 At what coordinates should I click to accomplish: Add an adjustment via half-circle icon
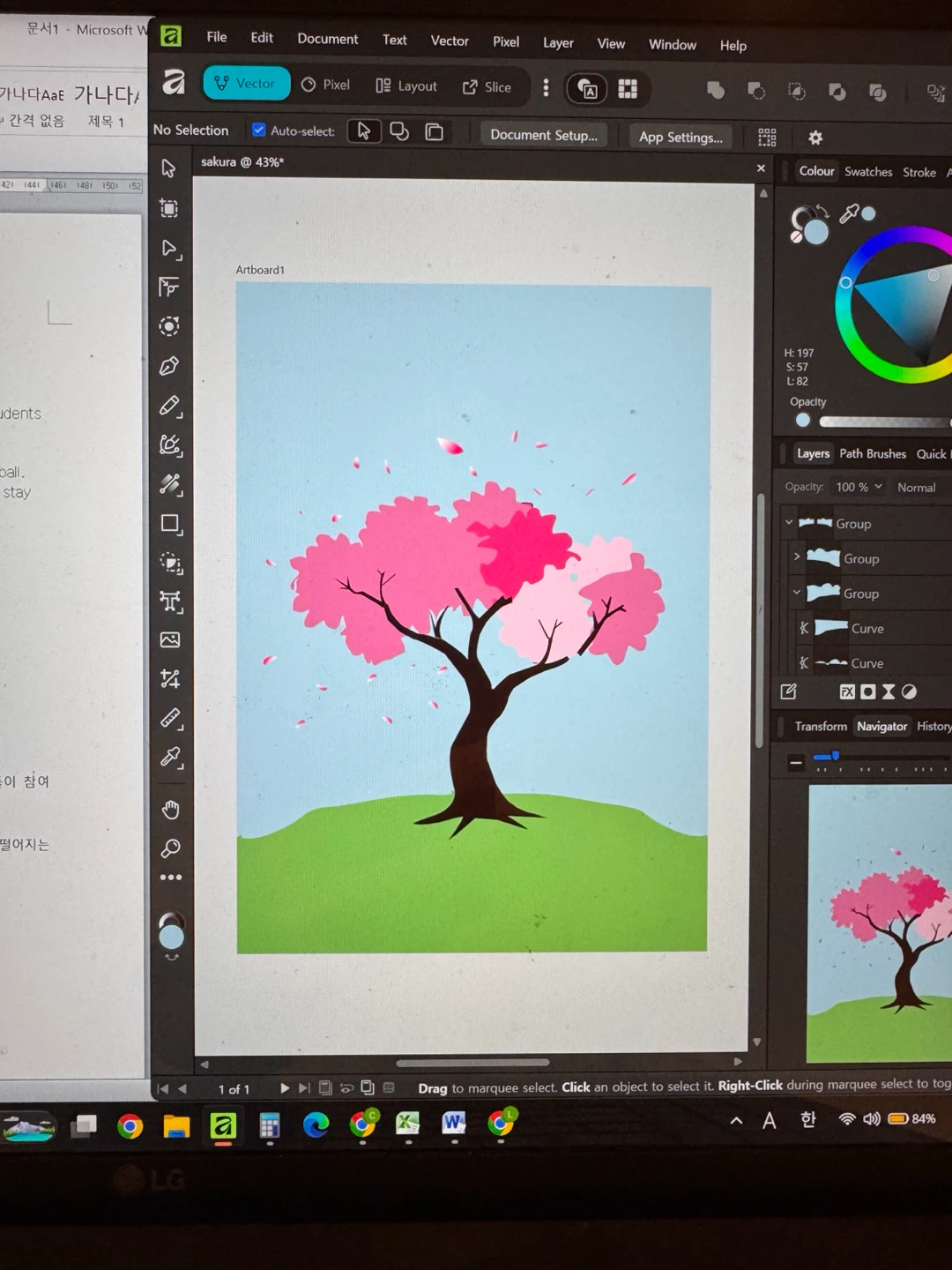click(x=909, y=691)
